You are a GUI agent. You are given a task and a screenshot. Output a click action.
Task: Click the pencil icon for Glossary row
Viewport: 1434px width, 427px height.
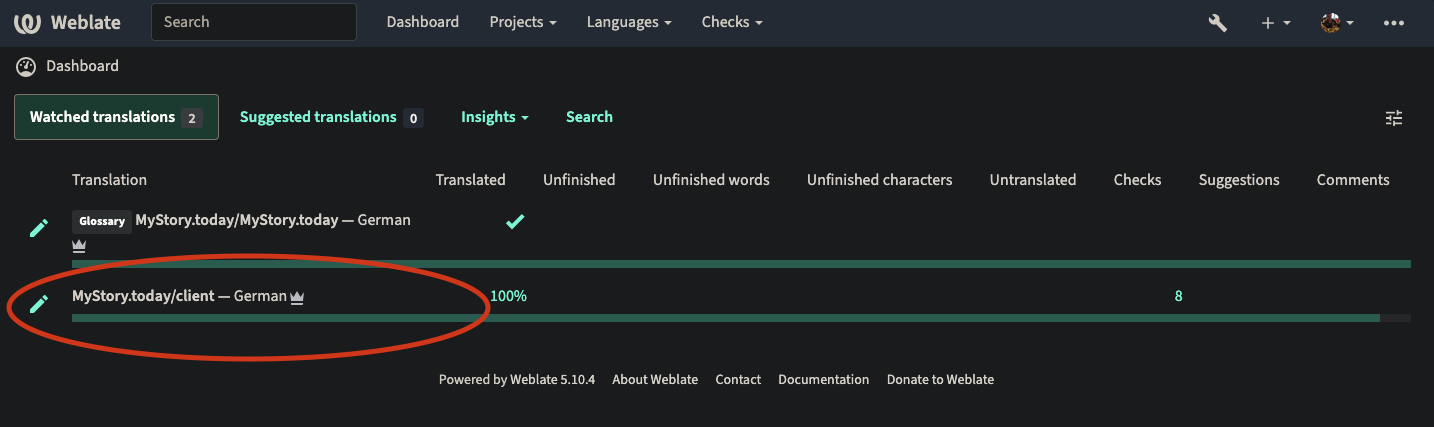pos(38,228)
